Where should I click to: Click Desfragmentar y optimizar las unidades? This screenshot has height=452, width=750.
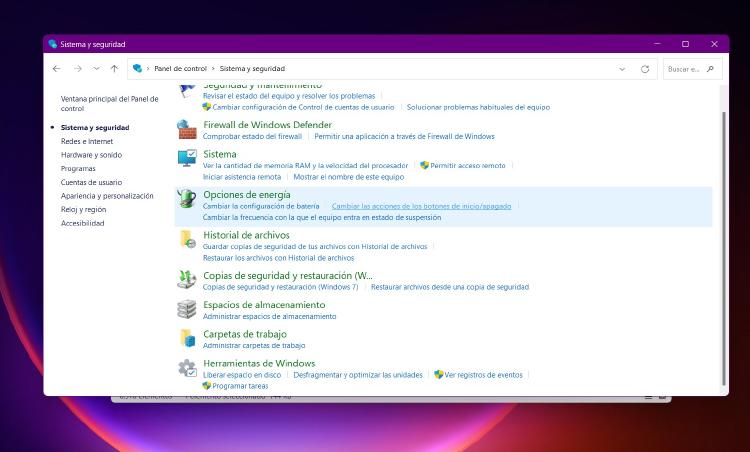[x=358, y=375]
